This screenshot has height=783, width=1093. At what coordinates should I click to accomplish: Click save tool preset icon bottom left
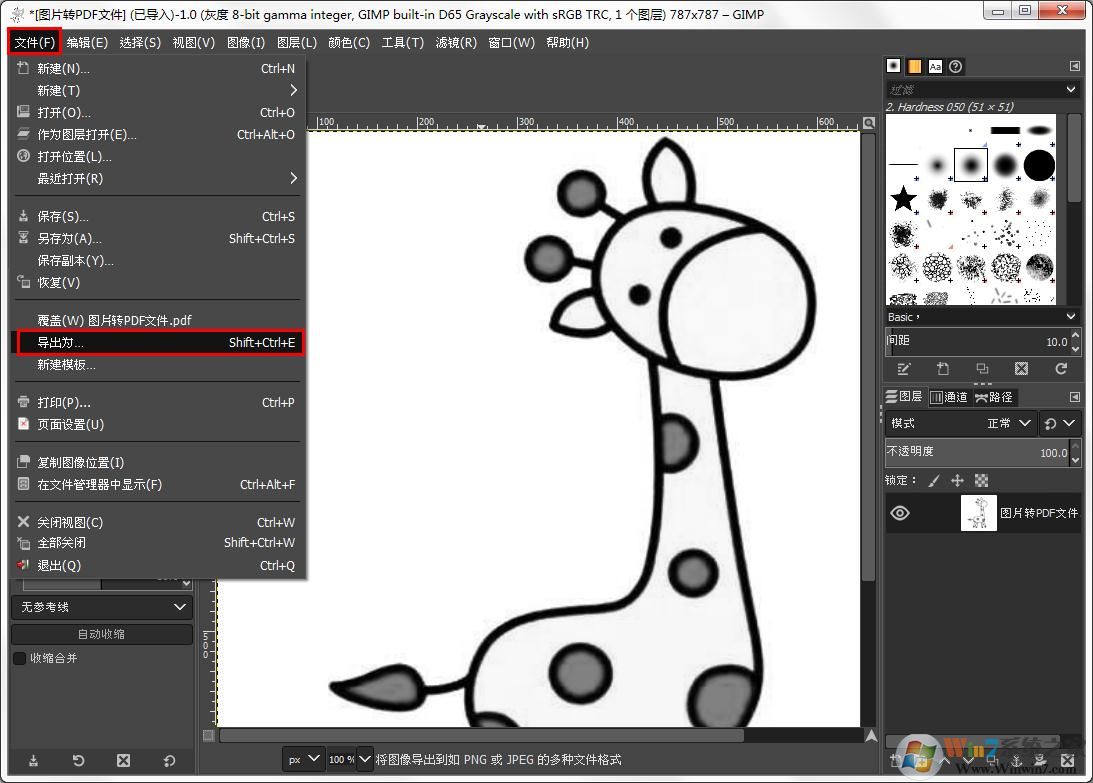pyautogui.click(x=33, y=761)
